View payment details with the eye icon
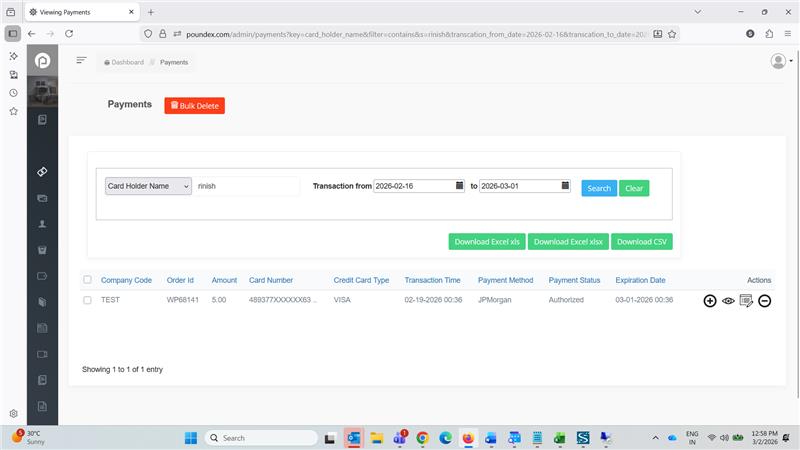This screenshot has height=450, width=800. [728, 301]
